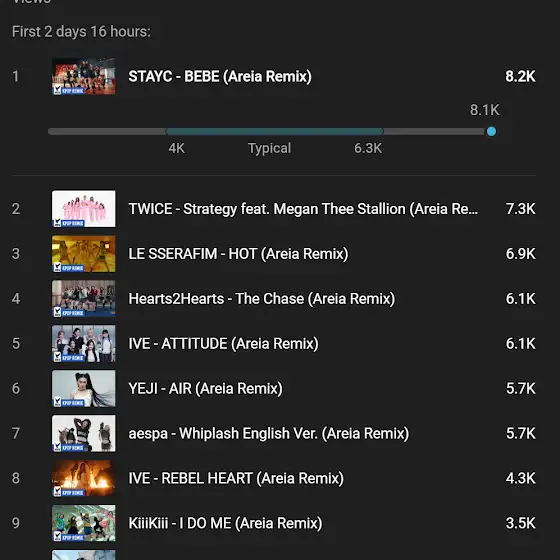The height and width of the screenshot is (560, 560).
Task: Click IVE - REBEL HEART title
Action: [236, 479]
